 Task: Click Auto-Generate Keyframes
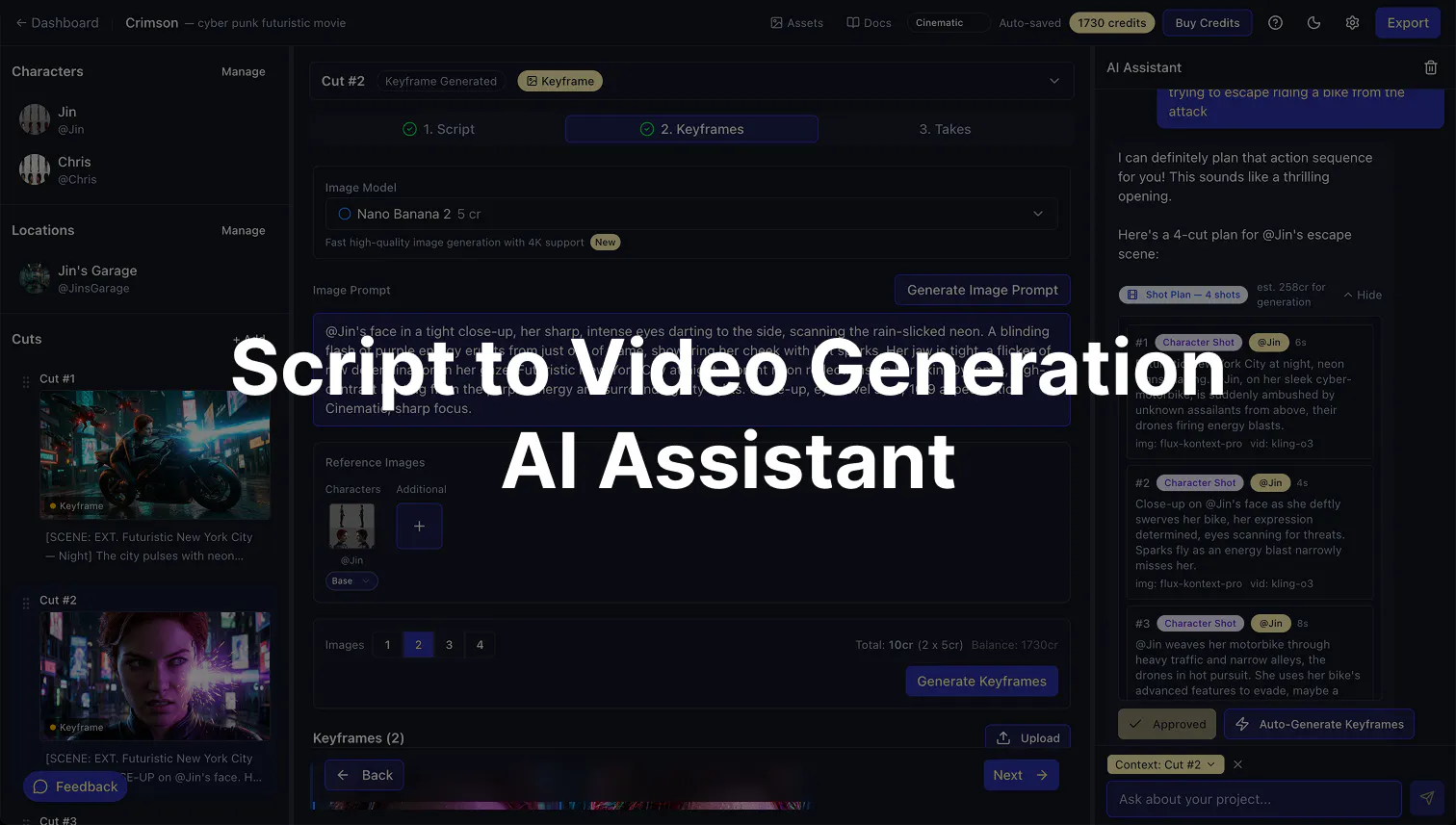[x=1318, y=724]
